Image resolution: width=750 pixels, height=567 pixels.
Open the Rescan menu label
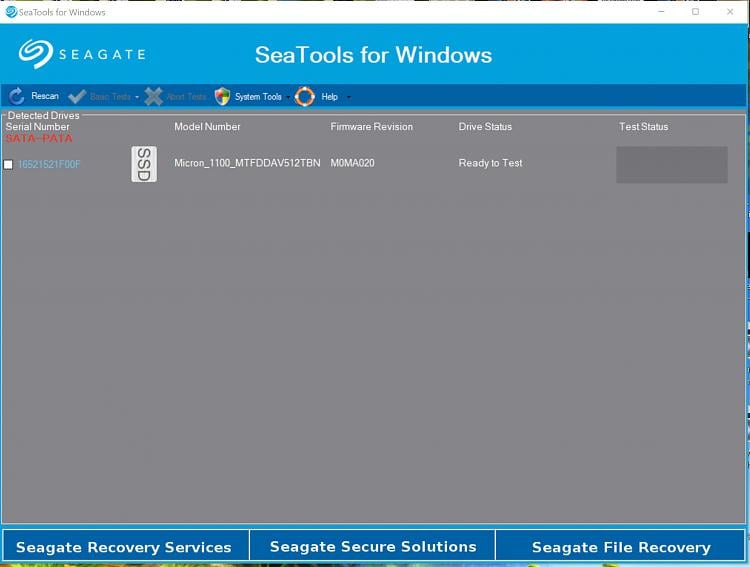tap(45, 96)
